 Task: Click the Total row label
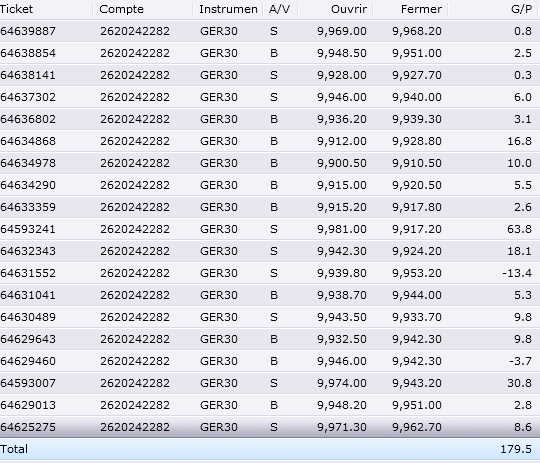(14, 449)
